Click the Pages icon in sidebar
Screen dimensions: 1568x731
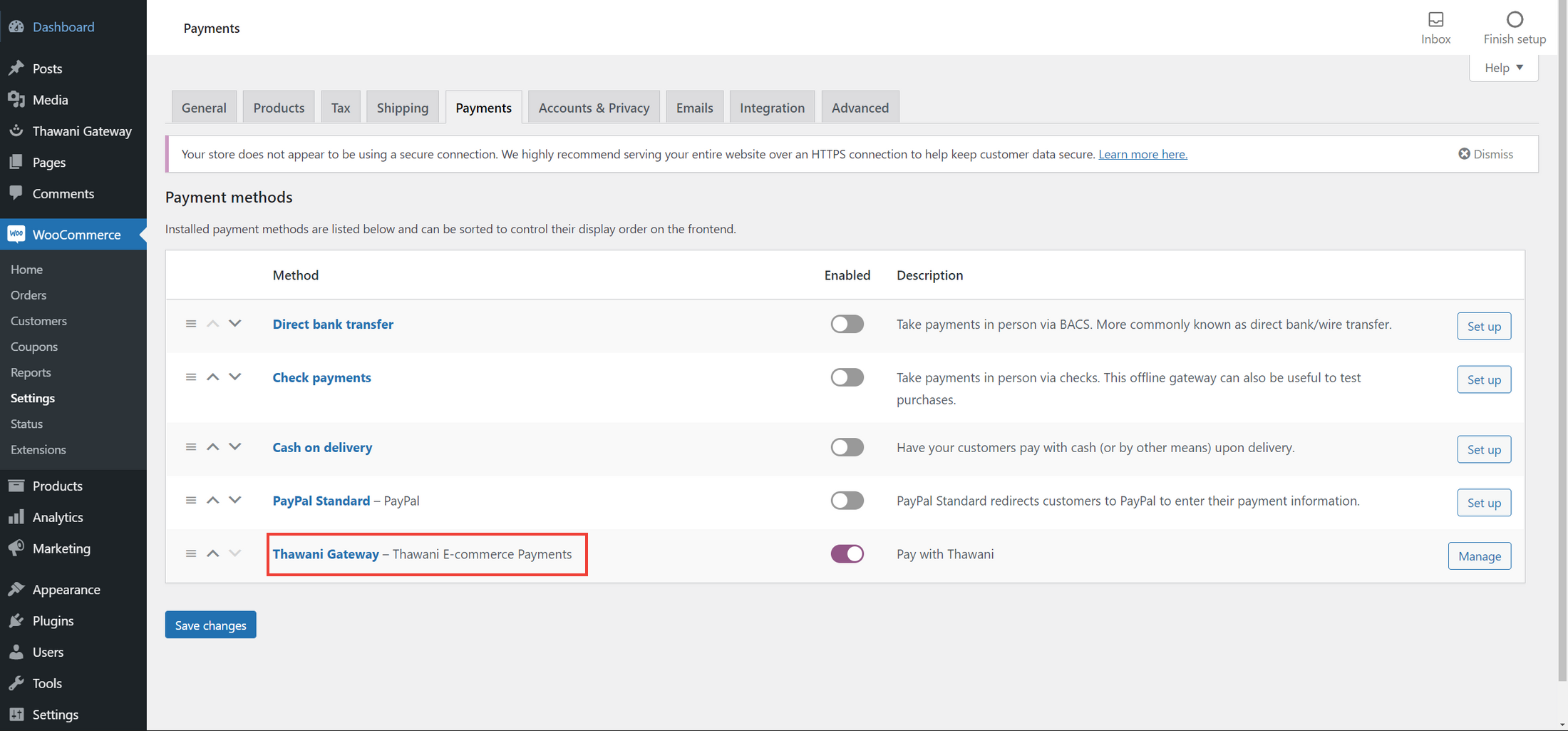pyautogui.click(x=16, y=162)
